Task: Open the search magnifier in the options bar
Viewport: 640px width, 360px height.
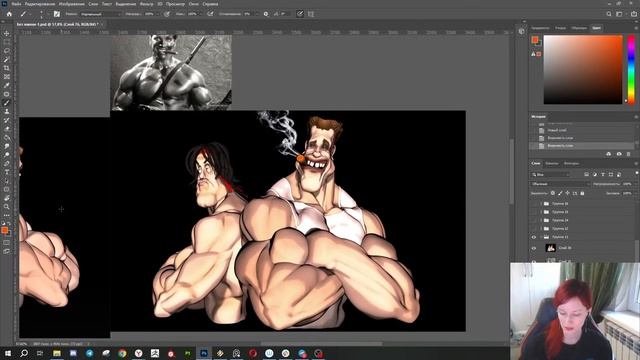Action: pyautogui.click(x=609, y=14)
